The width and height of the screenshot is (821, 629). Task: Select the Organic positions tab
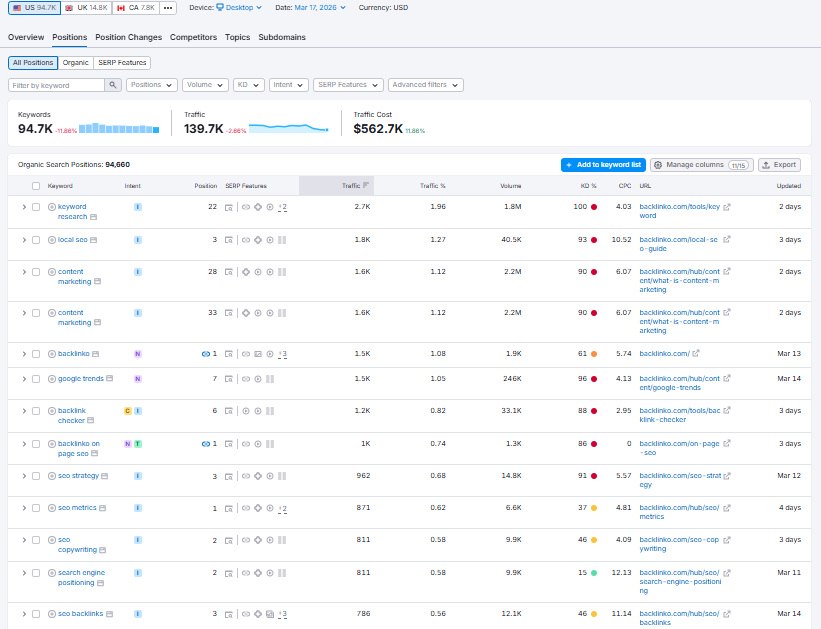point(75,62)
